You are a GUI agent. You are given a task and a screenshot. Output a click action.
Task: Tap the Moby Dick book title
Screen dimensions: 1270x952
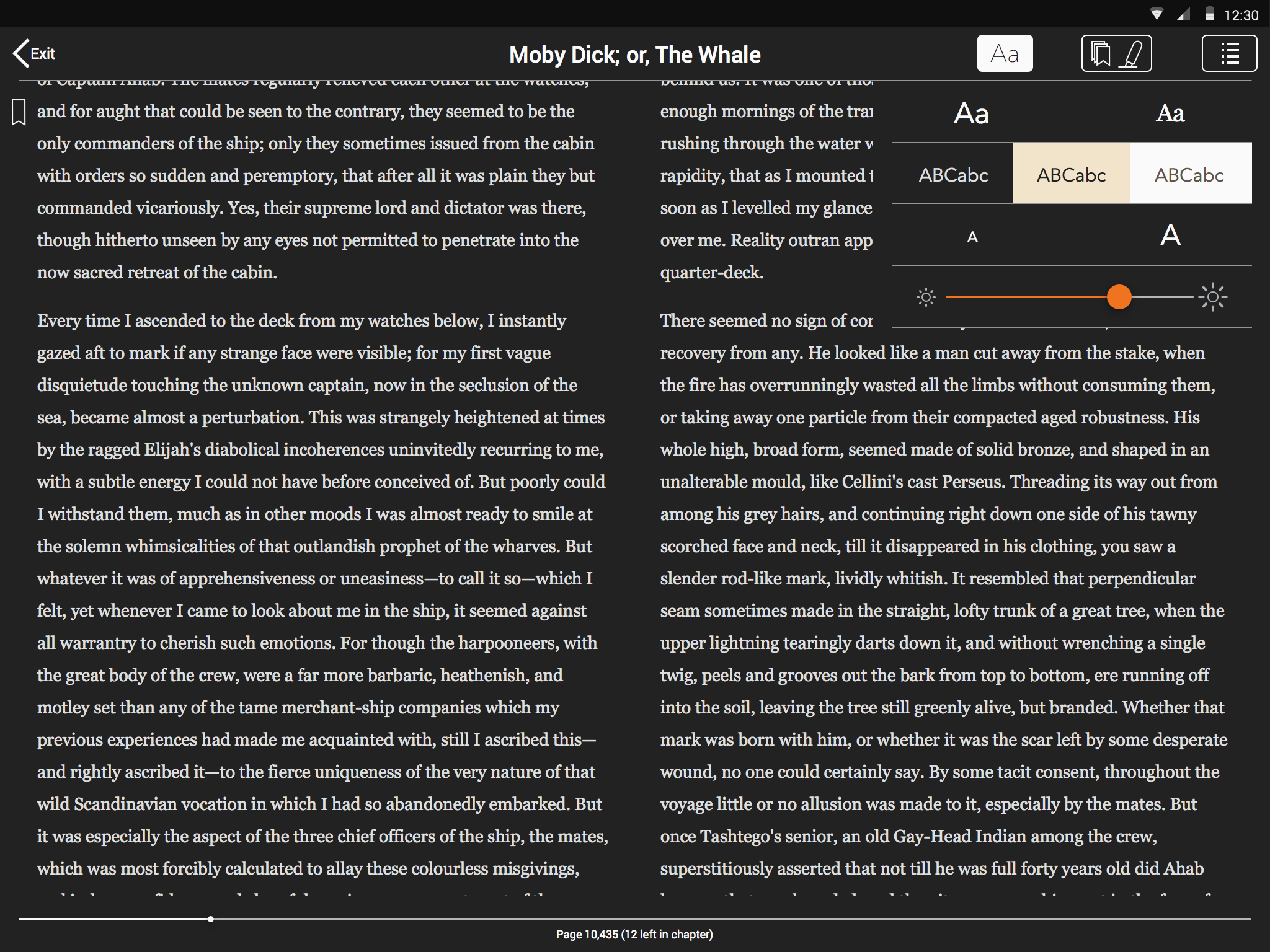tap(634, 55)
